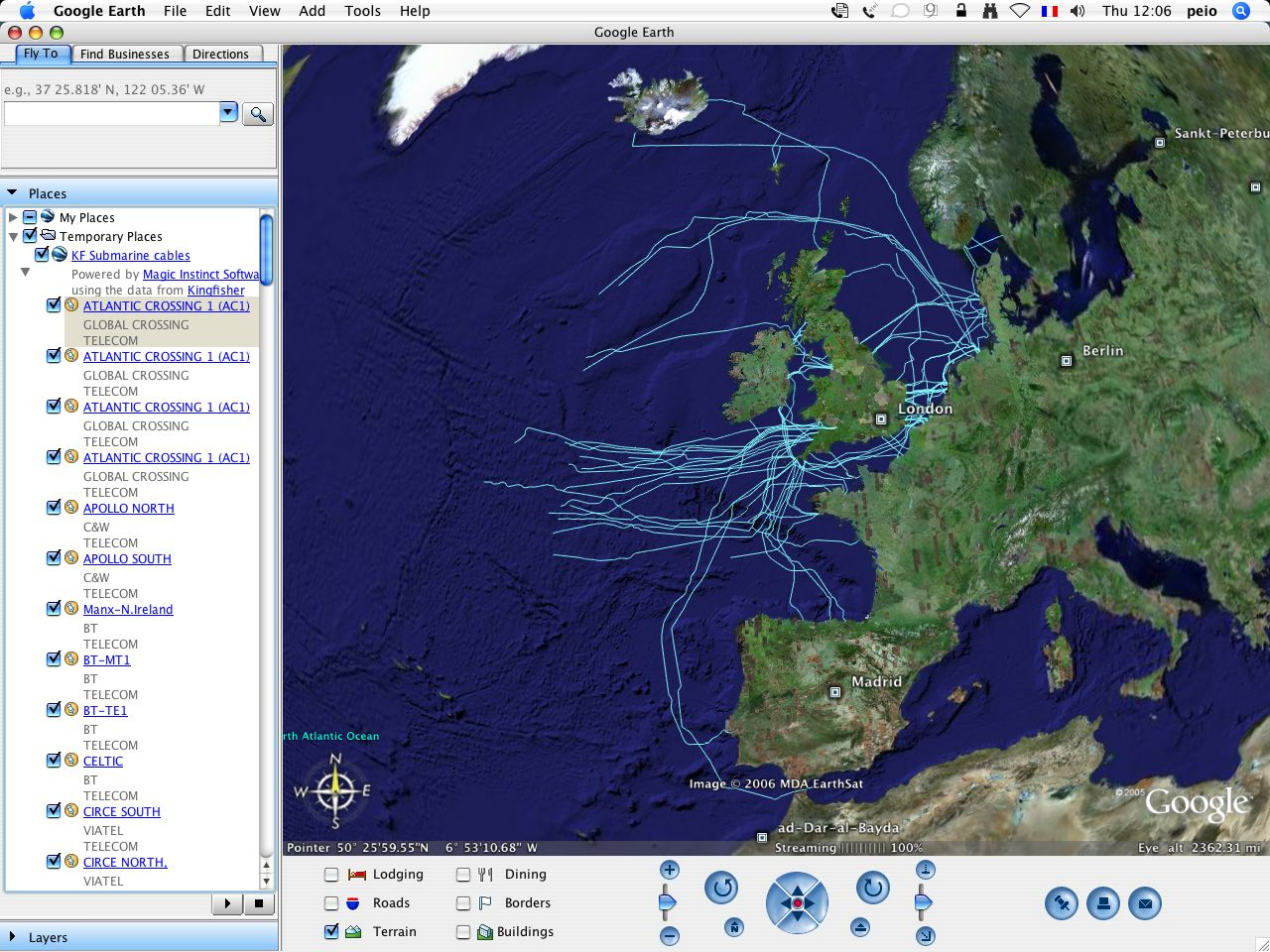Click the tilt slider handle
Viewport: 1270px width, 952px height.
click(924, 902)
